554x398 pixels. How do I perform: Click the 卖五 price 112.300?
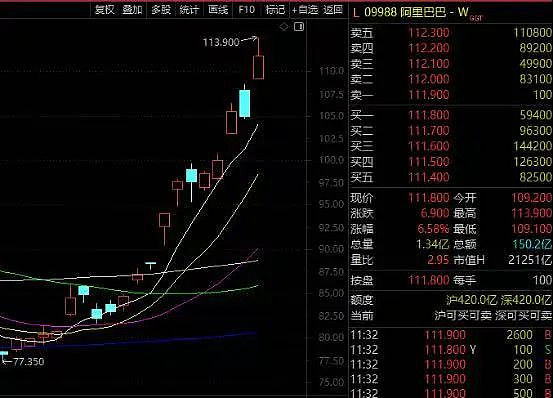(x=429, y=33)
